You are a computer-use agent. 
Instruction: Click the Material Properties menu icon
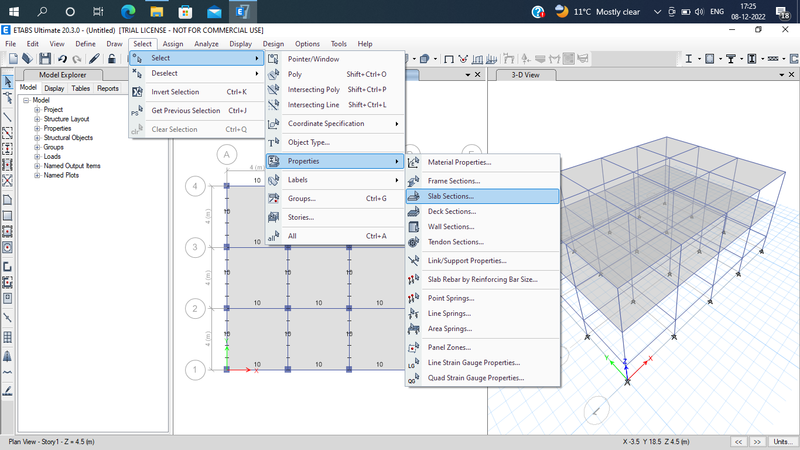click(x=414, y=162)
